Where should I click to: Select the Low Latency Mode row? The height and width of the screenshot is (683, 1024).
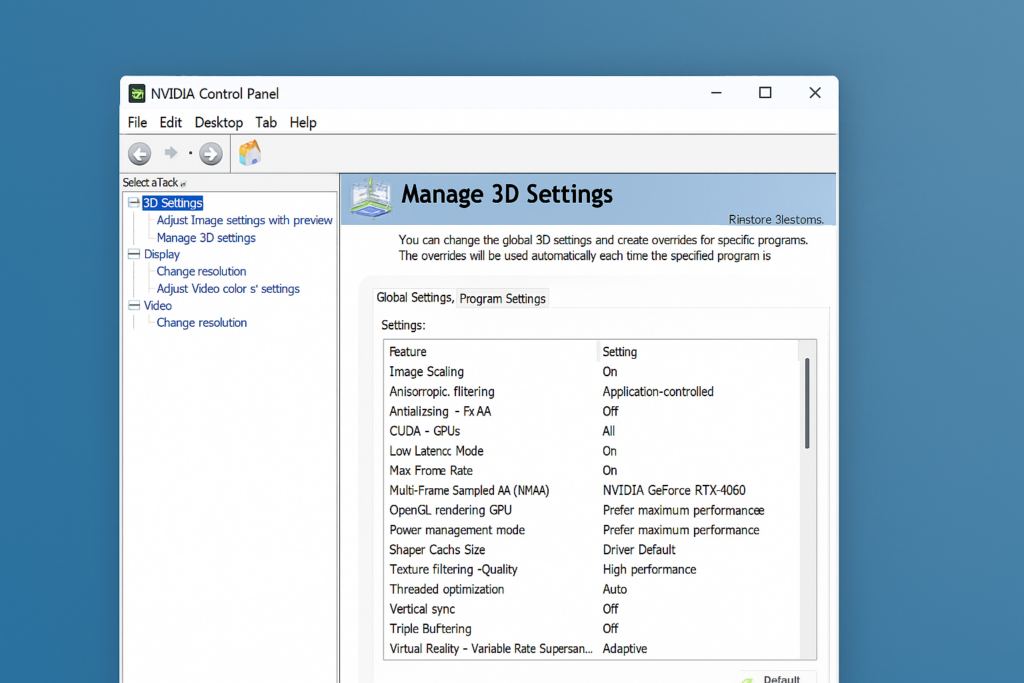click(x=591, y=451)
